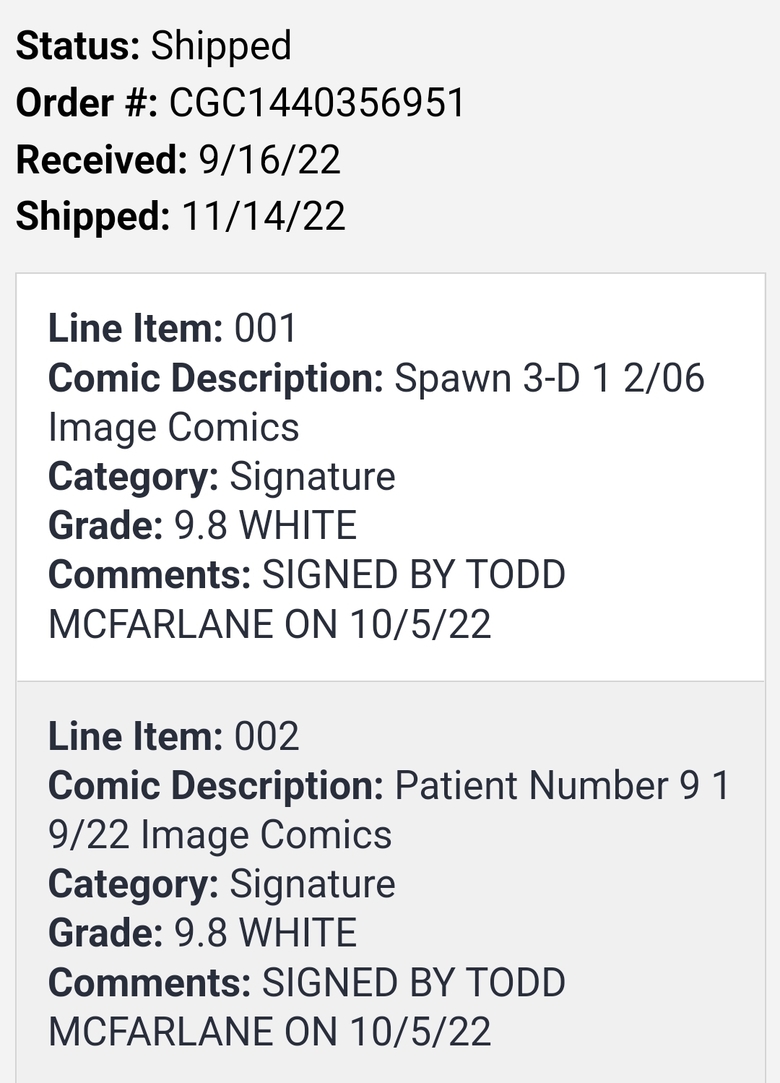Click MCFARLANE ON 10/5/22 in item 001
Viewport: 780px width, 1083px height.
pos(269,624)
